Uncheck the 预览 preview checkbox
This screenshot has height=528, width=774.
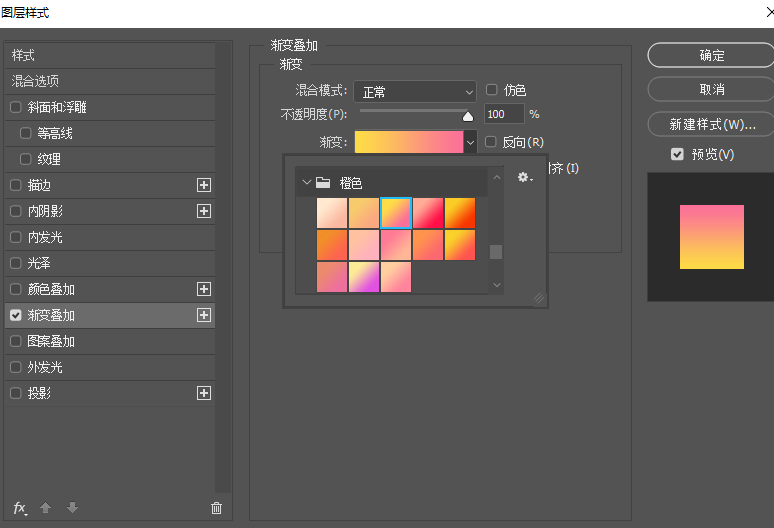[x=677, y=154]
